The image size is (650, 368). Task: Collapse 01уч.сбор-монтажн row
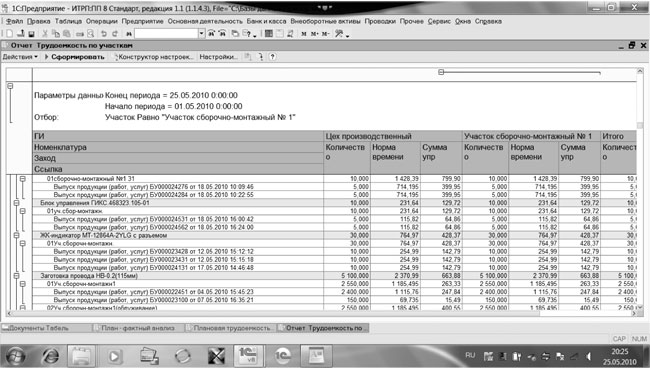(x=23, y=211)
